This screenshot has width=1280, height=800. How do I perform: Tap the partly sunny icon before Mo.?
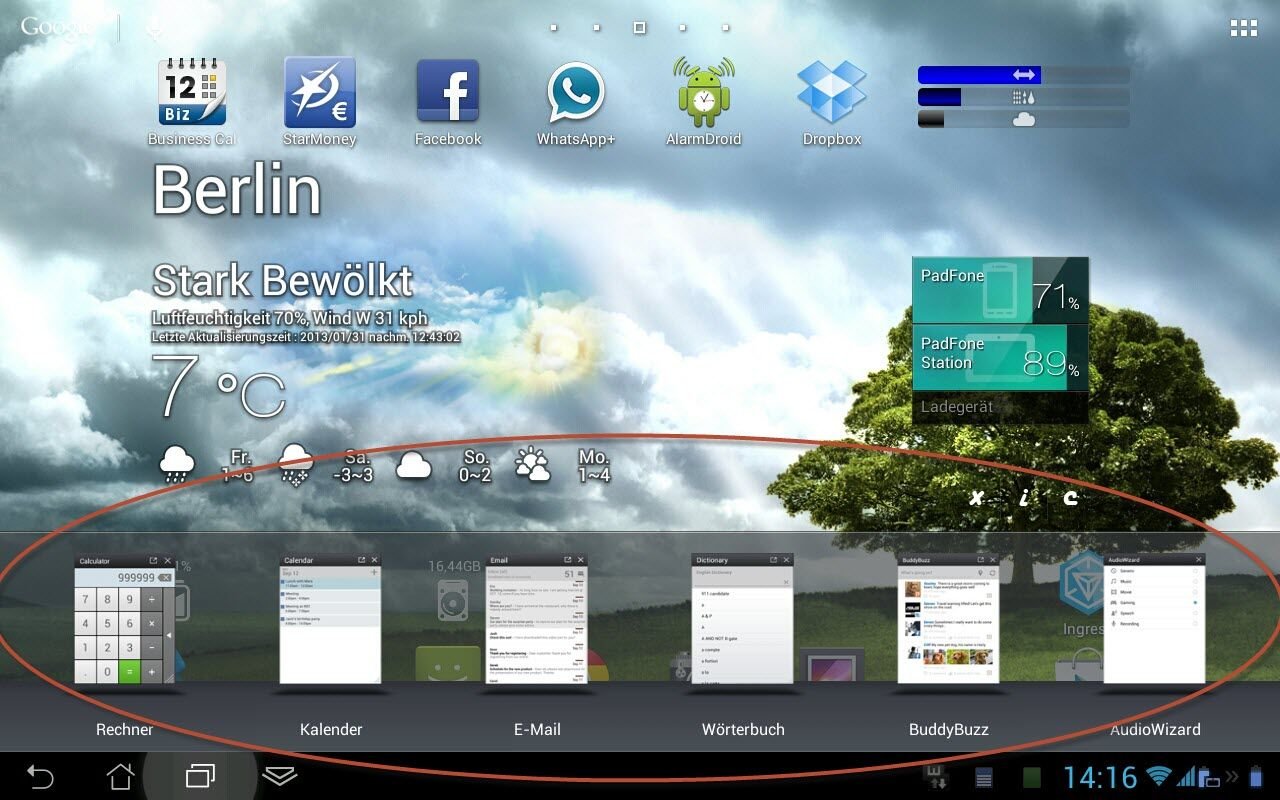point(532,465)
